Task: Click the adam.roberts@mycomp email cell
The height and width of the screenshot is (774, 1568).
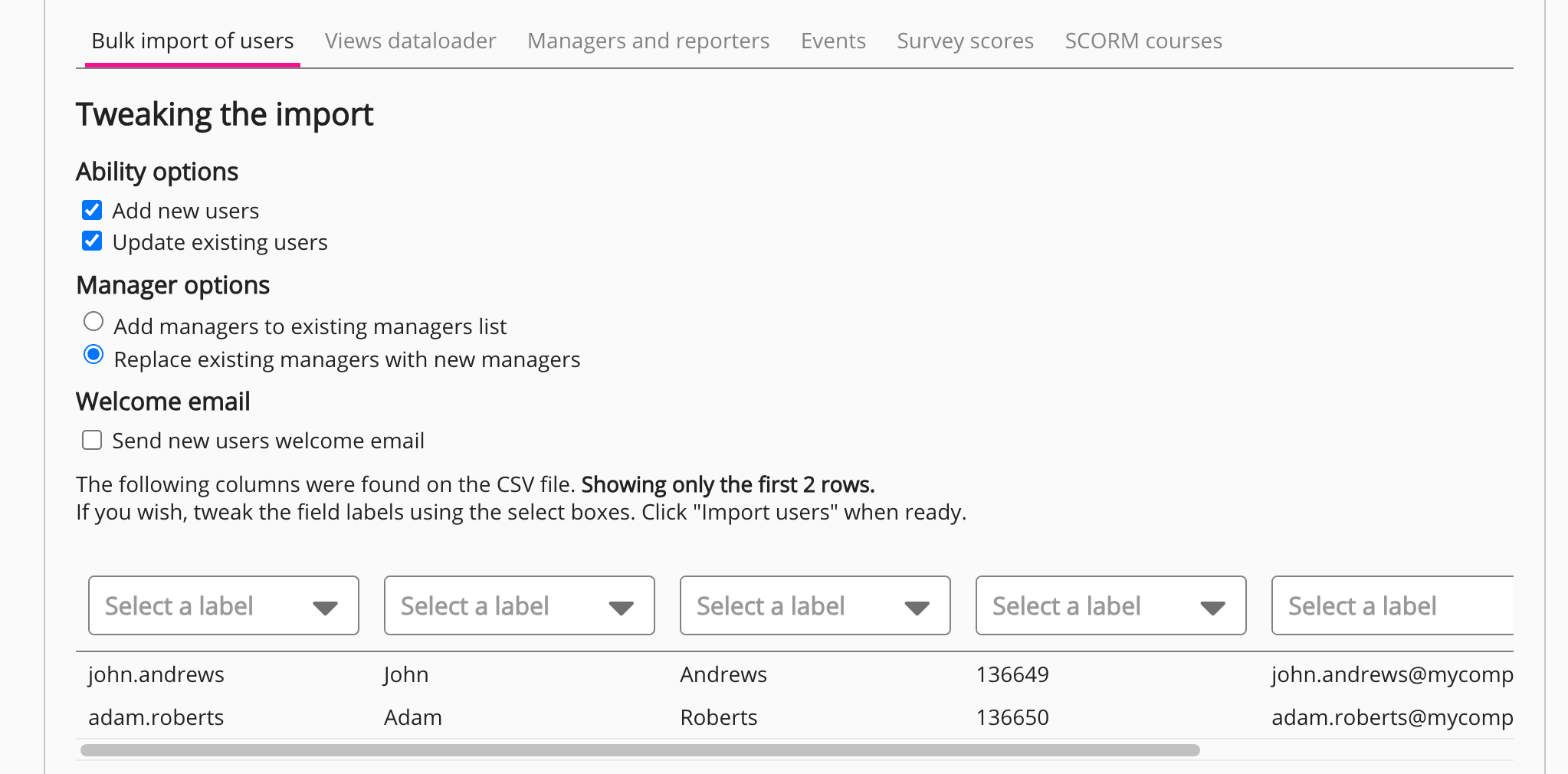Action: pos(1392,717)
